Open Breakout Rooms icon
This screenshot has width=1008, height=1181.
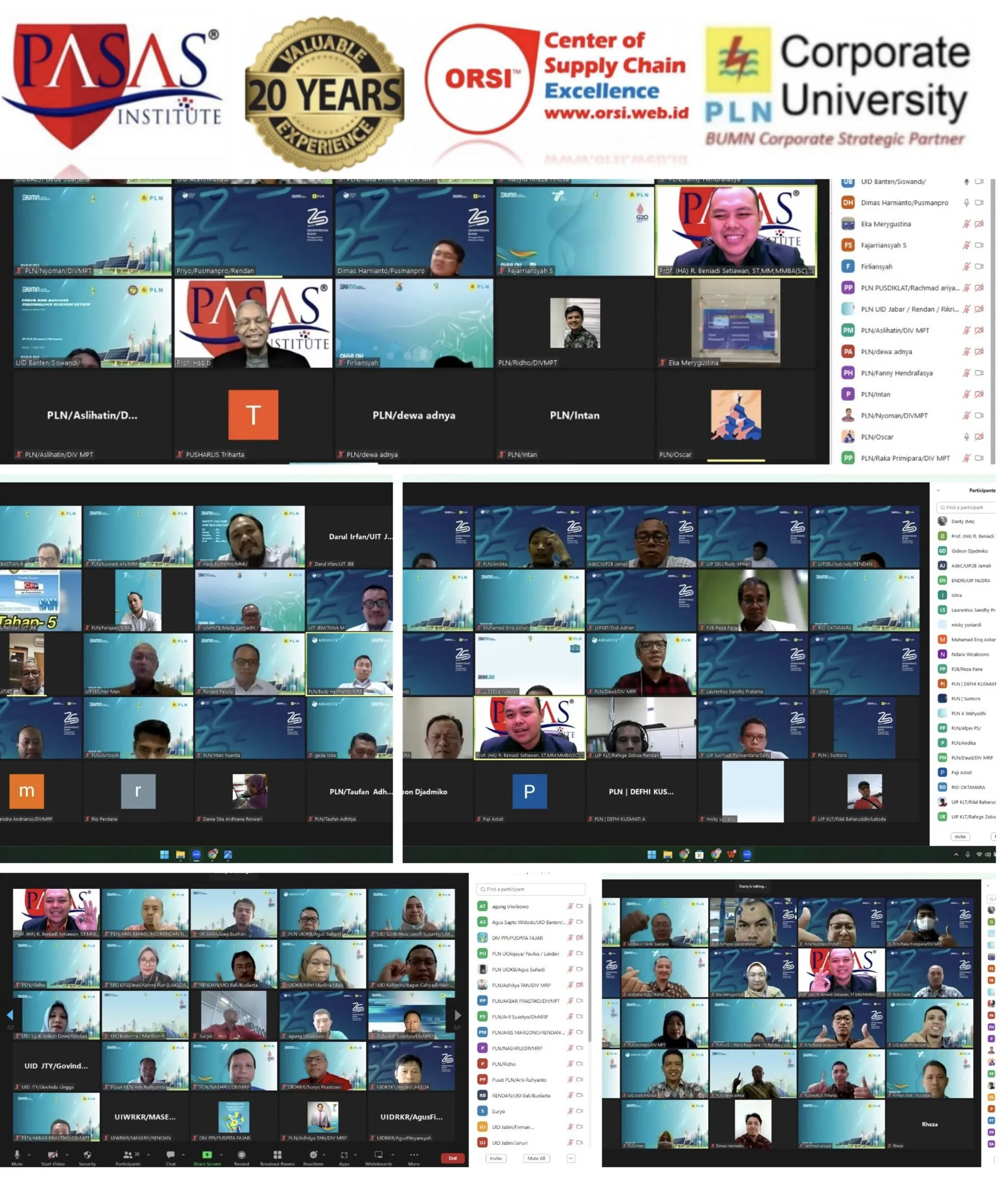277,1154
